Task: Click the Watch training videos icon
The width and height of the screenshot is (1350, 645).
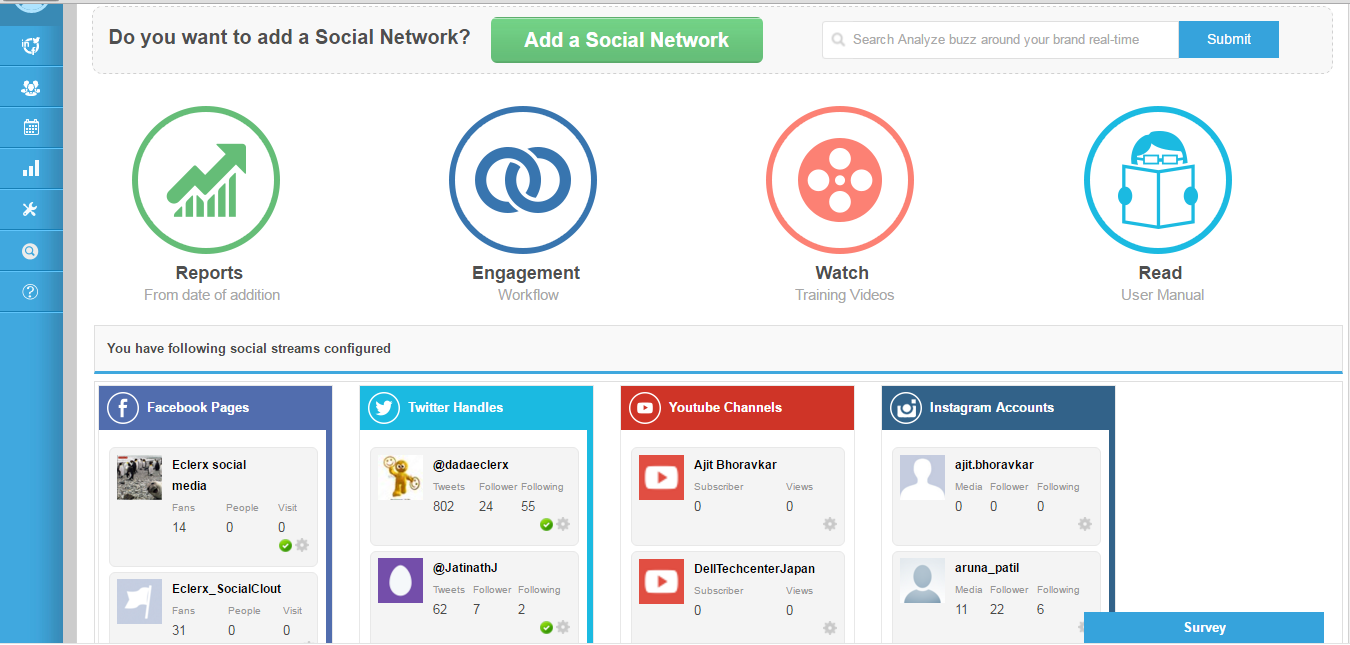Action: 840,181
